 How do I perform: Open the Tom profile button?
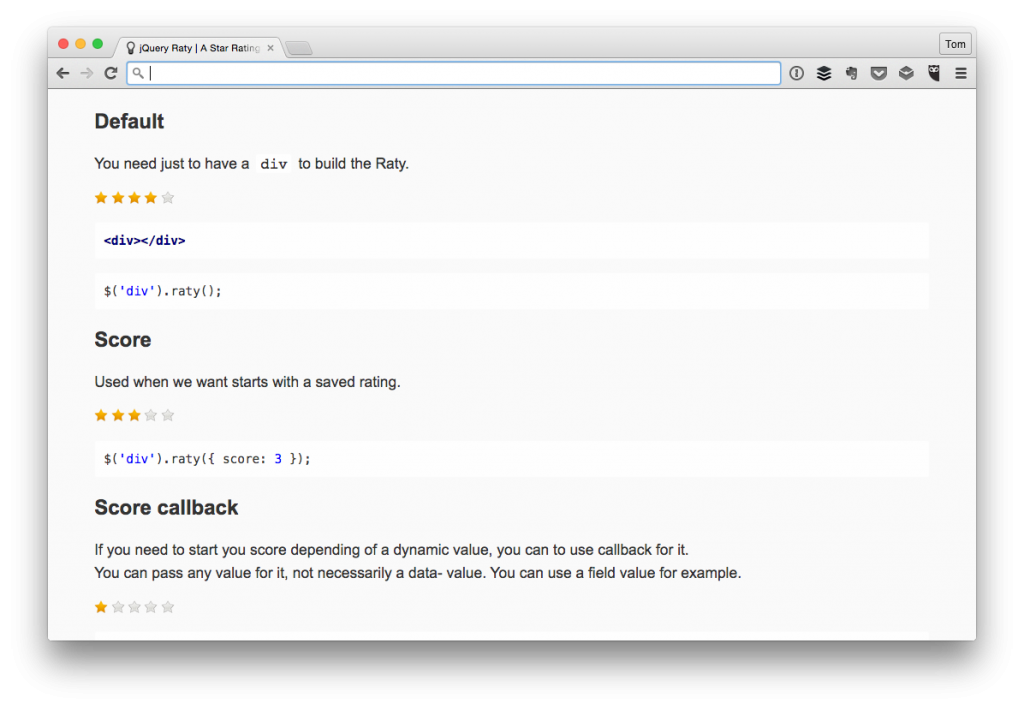point(955,44)
